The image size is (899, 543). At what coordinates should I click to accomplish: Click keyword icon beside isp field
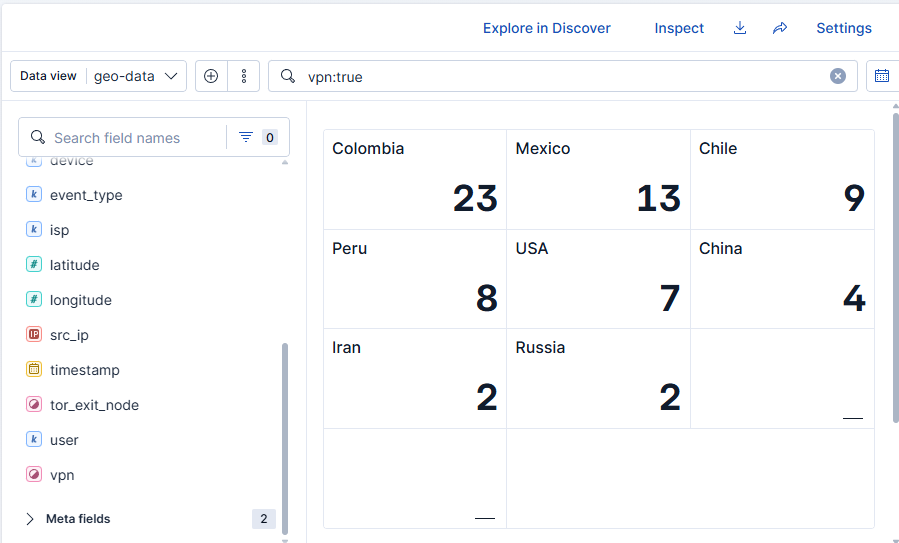point(34,229)
